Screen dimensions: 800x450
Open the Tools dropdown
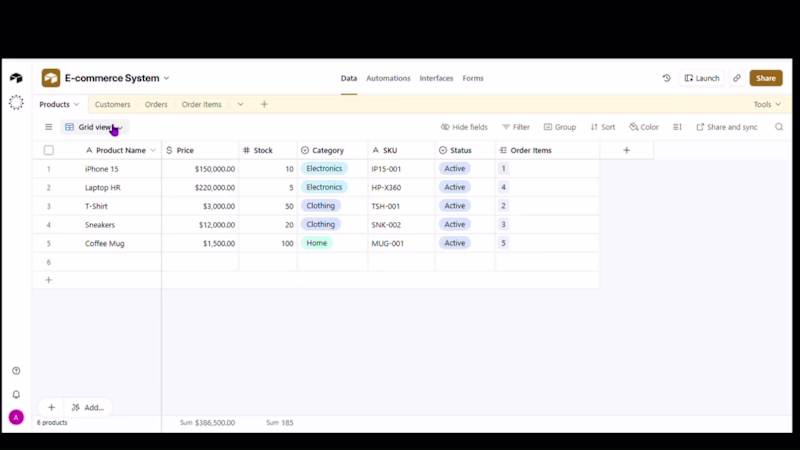pyautogui.click(x=767, y=104)
